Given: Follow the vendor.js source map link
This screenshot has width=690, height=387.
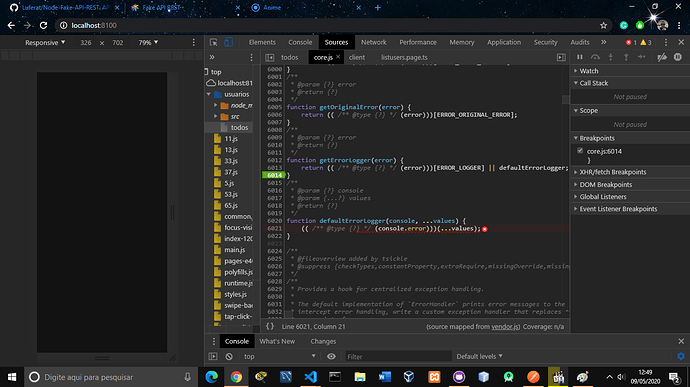Looking at the screenshot, I should (x=505, y=327).
